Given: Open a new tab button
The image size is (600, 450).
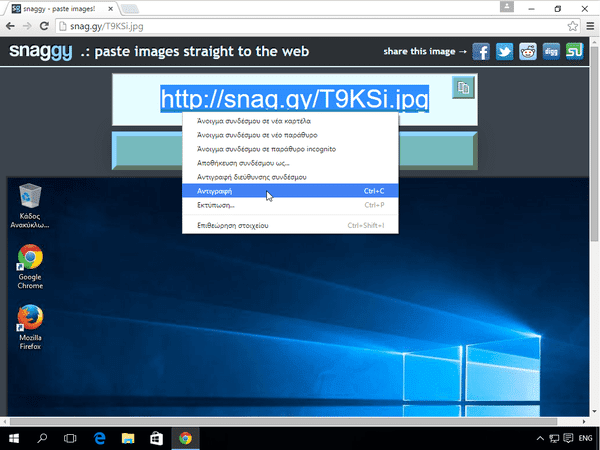Looking at the screenshot, I should pos(130,9).
